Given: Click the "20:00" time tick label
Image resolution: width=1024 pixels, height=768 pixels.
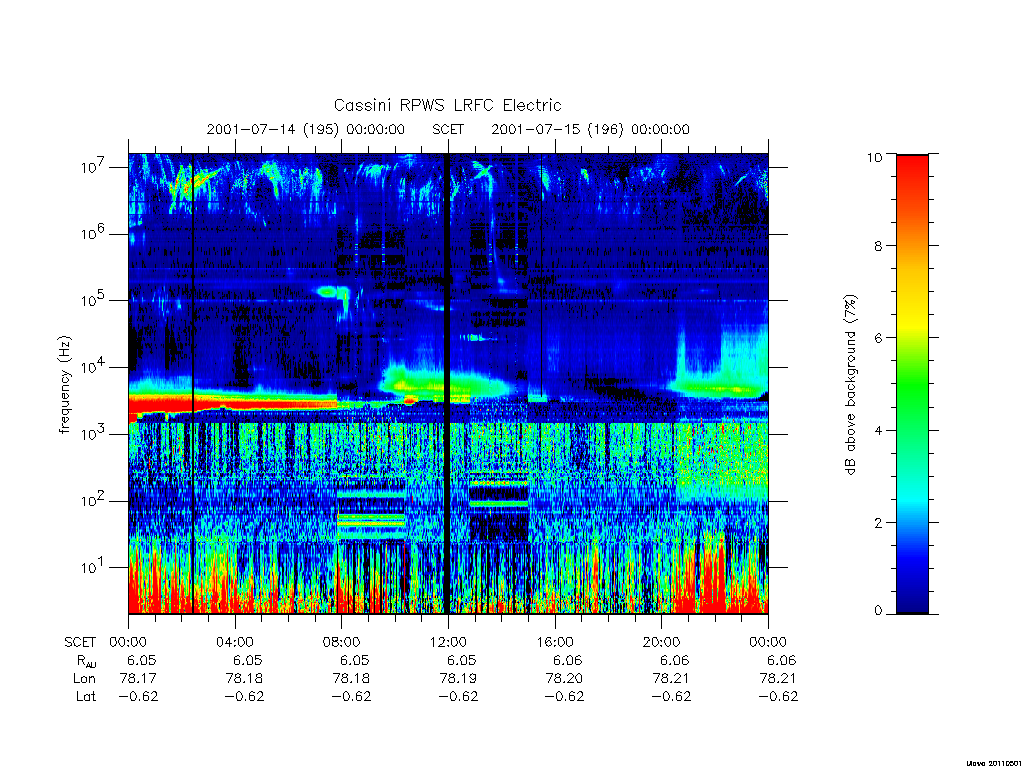Looking at the screenshot, I should [662, 642].
